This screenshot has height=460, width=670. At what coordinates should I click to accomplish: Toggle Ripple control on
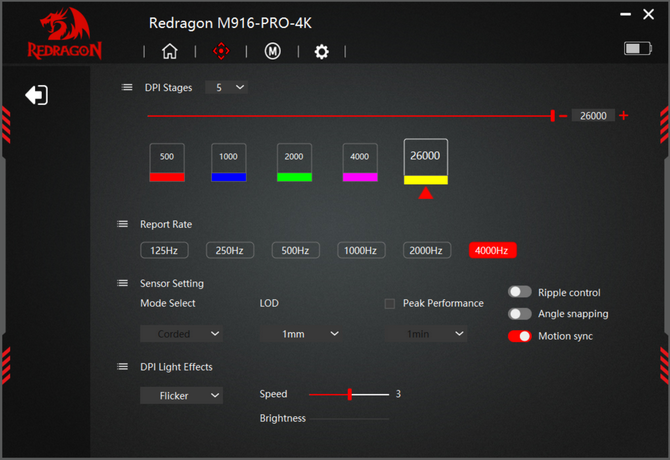pos(520,292)
